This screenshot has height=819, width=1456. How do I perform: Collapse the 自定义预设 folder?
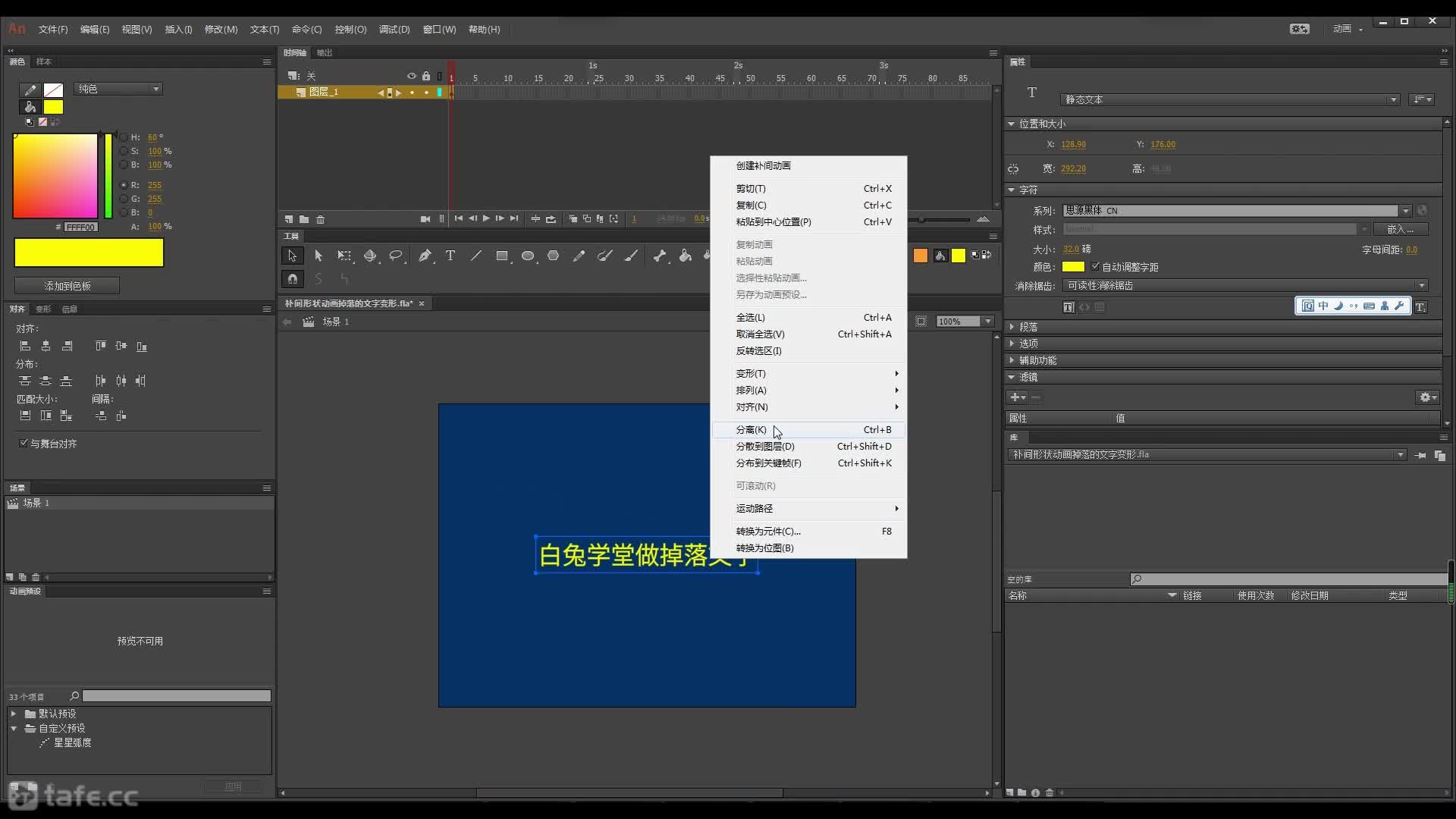[14, 728]
